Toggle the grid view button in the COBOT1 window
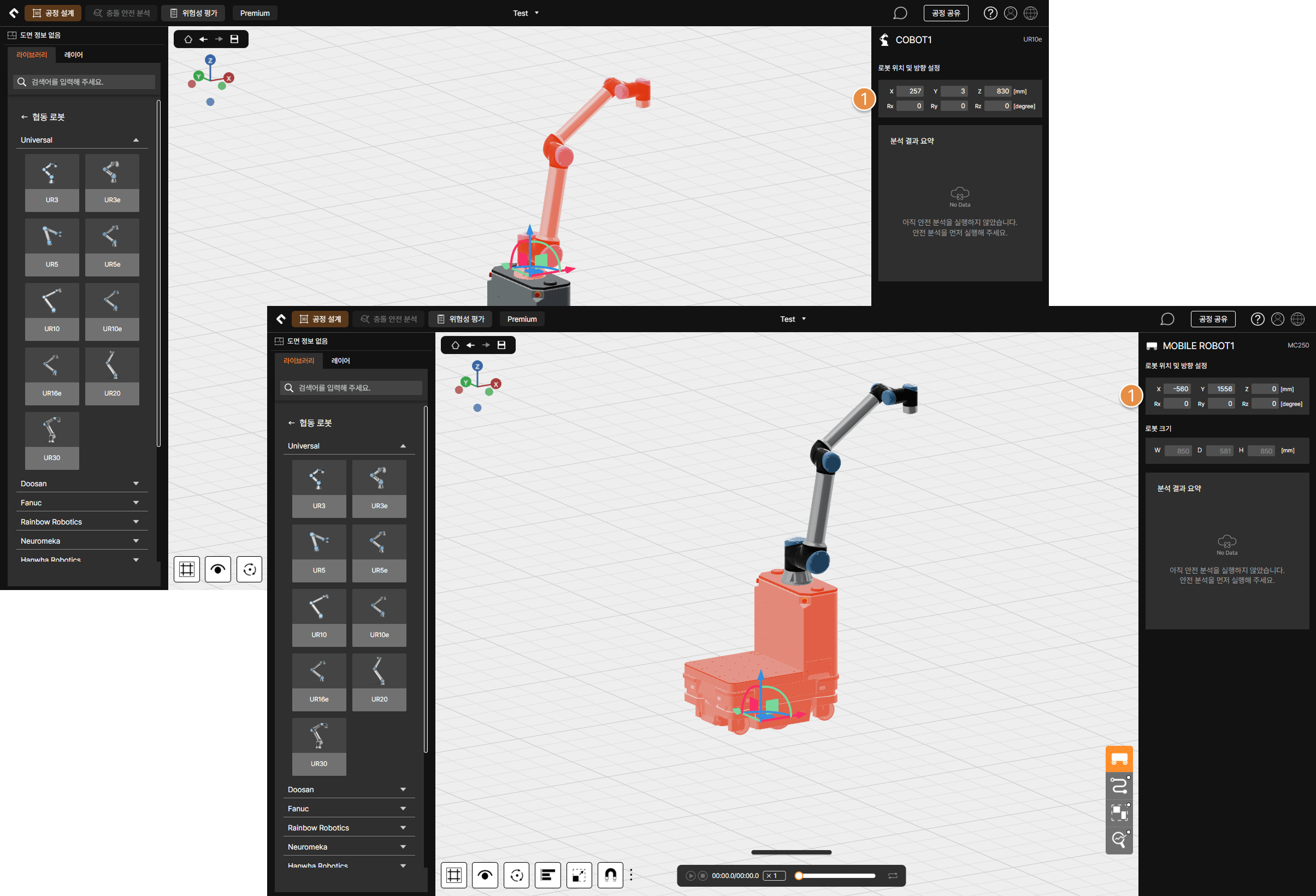The image size is (1316, 896). point(187,569)
